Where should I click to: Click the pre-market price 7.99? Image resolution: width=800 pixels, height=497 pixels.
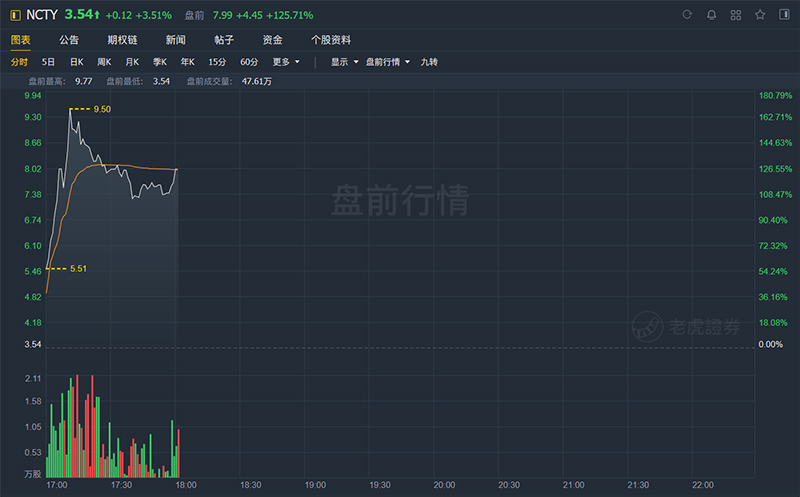222,15
